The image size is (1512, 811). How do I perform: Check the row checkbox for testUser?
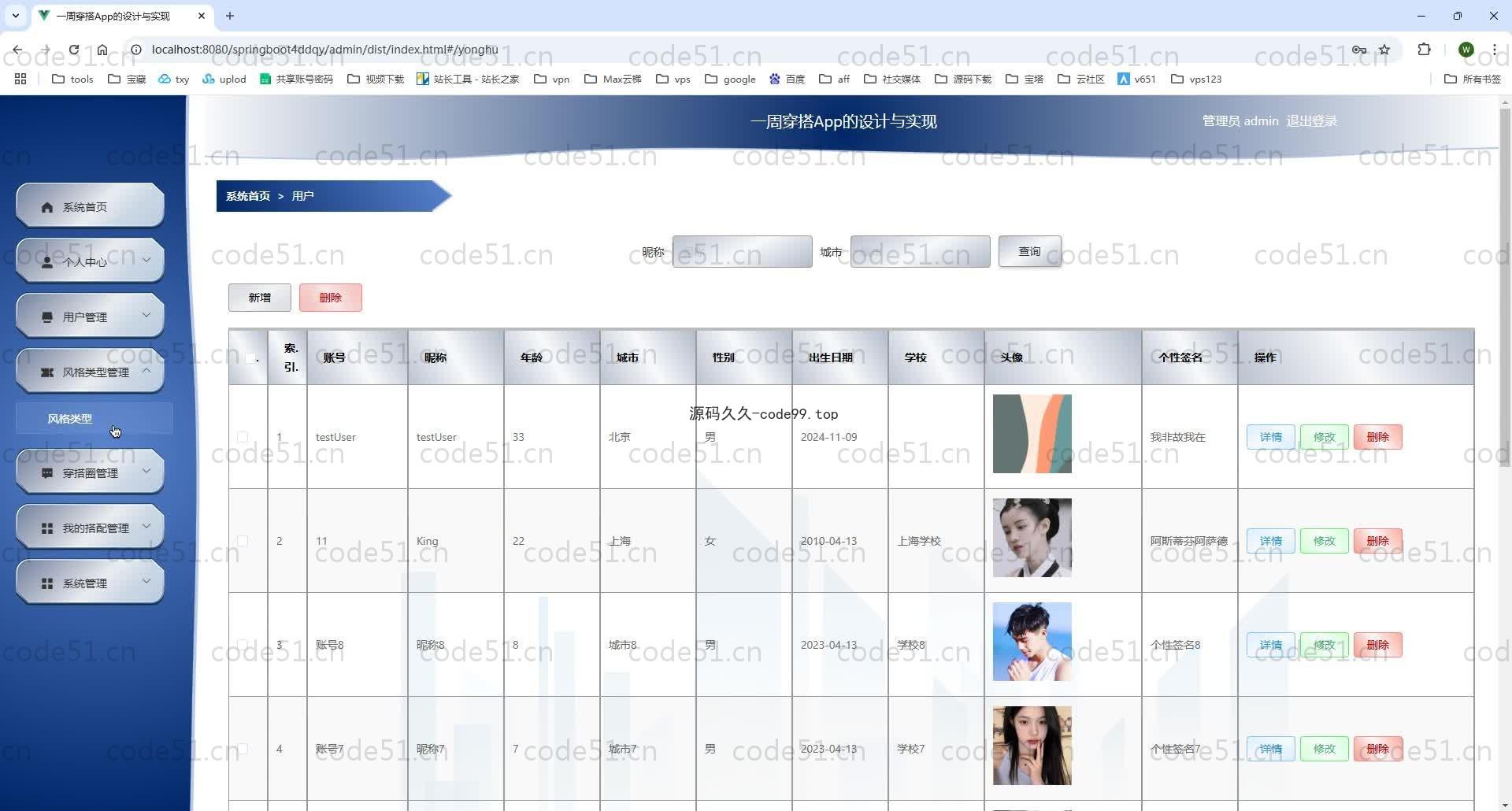(243, 437)
